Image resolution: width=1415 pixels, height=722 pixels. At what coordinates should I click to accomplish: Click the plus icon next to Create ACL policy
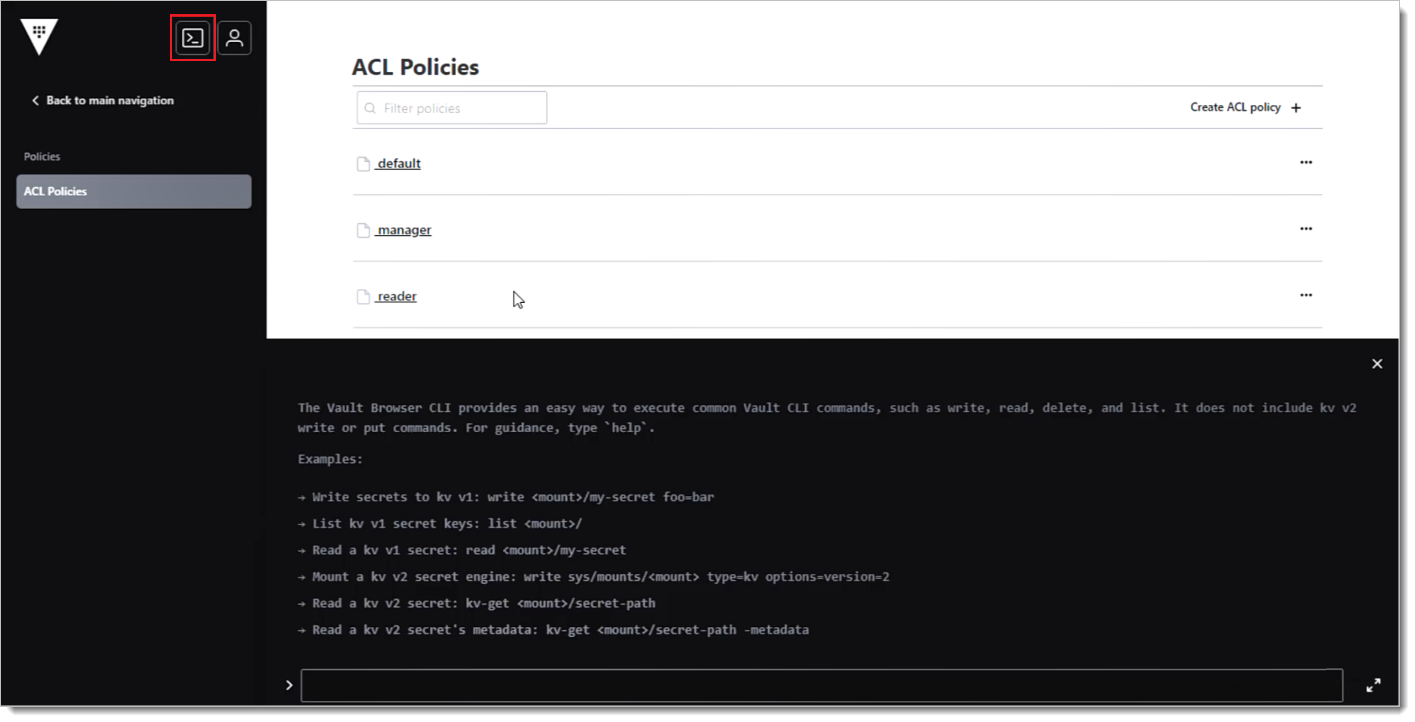pos(1296,108)
